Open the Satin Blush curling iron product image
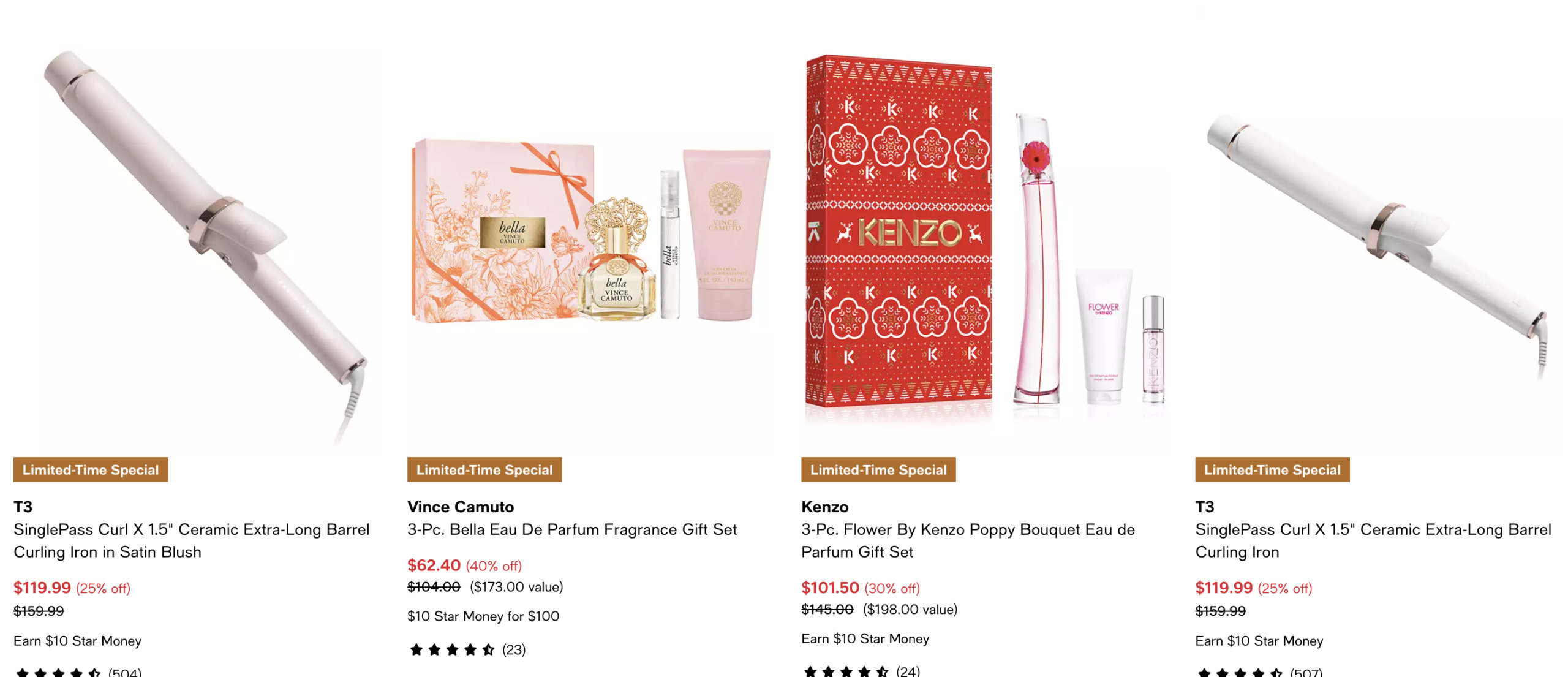1568x677 pixels. (x=196, y=245)
